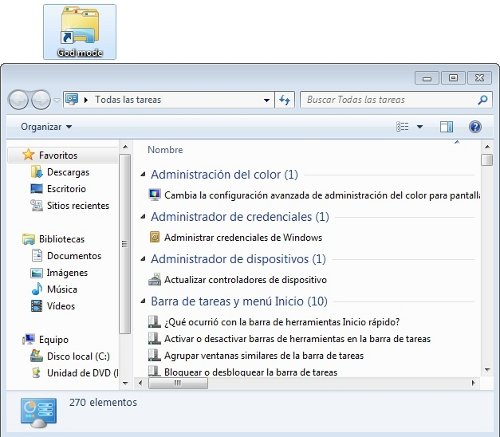This screenshot has width=500, height=437.
Task: Select Barra de tareas y menú Inicio header
Action: coord(239,301)
